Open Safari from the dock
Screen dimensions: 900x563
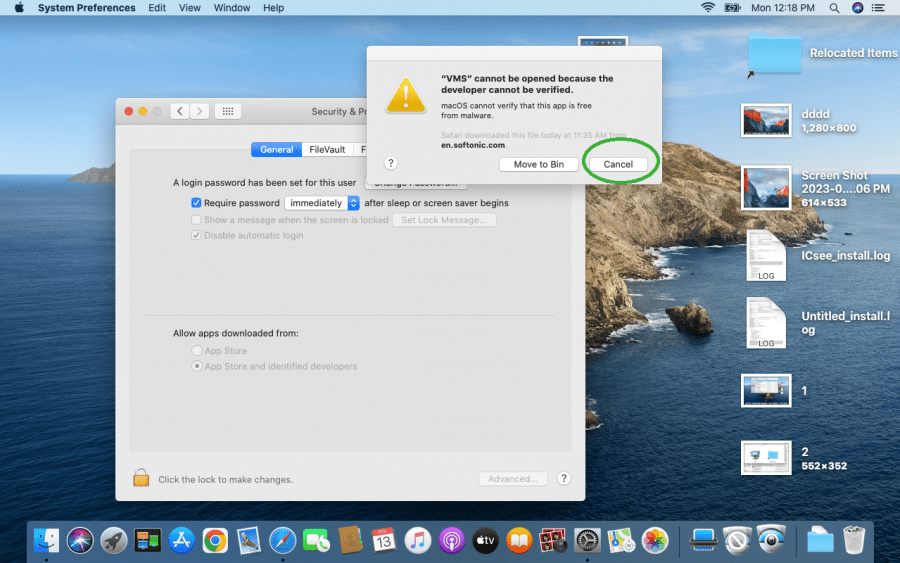(283, 541)
